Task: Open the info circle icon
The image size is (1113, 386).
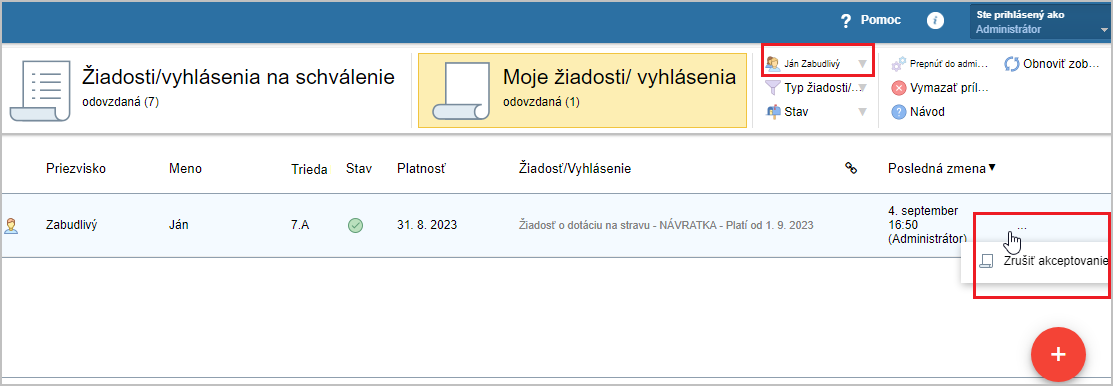Action: tap(936, 21)
